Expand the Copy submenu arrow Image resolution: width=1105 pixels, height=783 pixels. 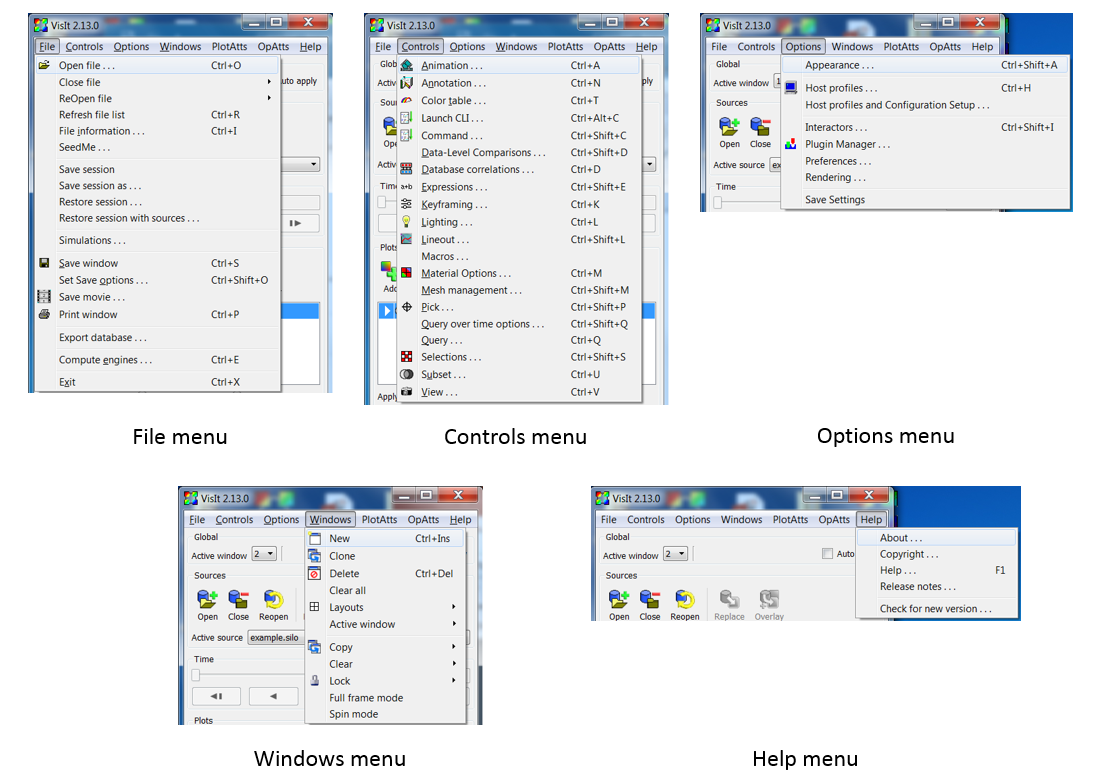pyautogui.click(x=454, y=646)
